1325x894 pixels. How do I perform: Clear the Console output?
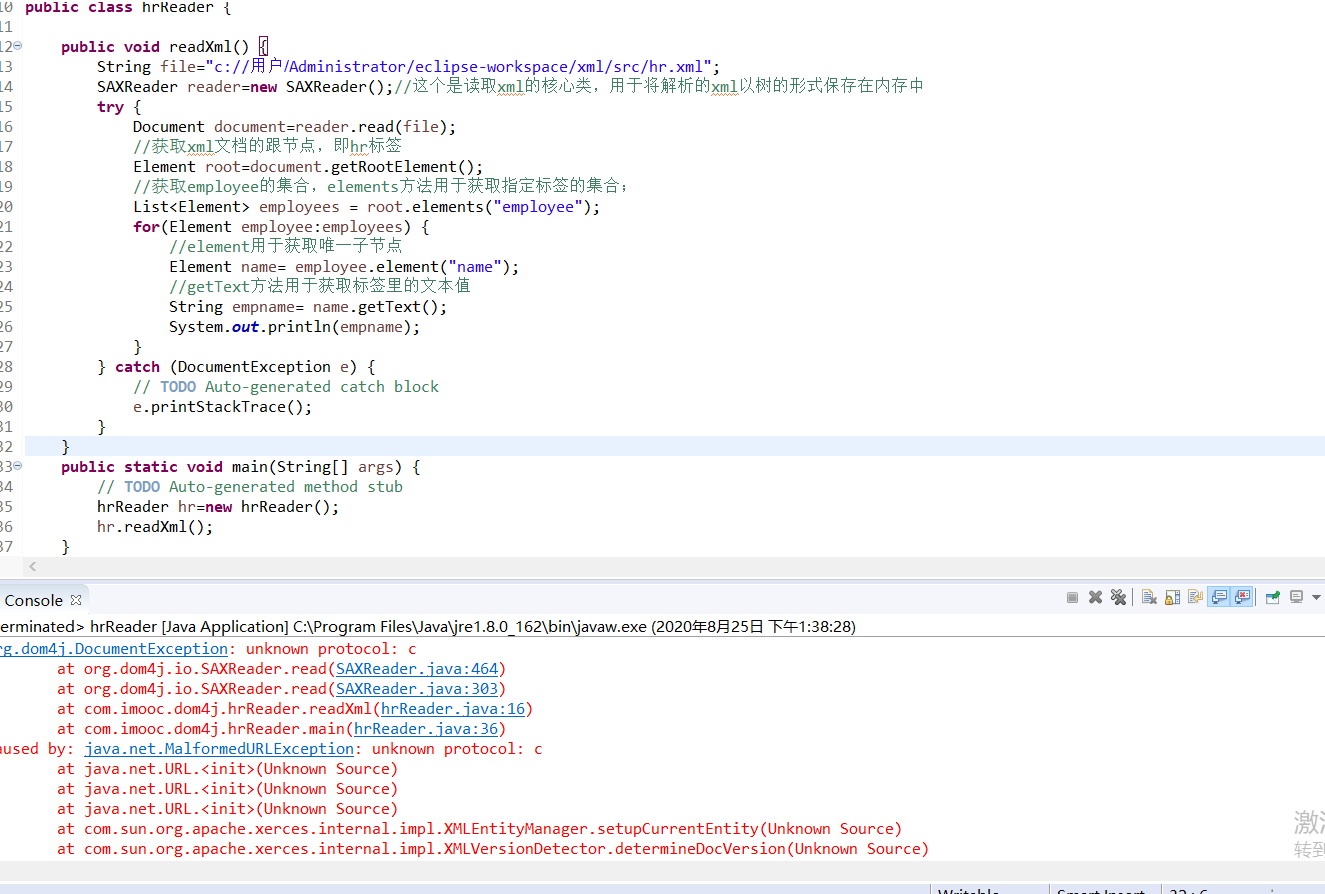pyautogui.click(x=1149, y=597)
